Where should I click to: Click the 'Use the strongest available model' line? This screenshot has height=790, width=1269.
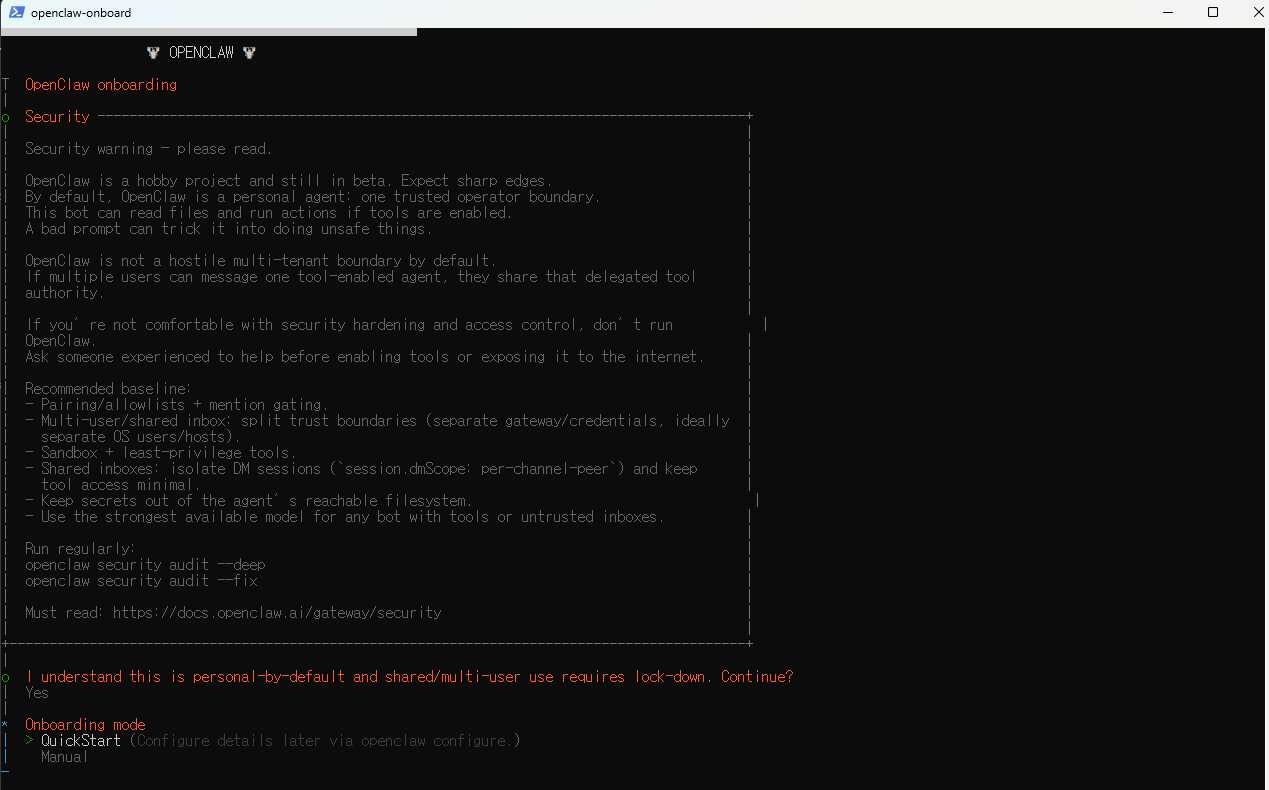point(345,517)
